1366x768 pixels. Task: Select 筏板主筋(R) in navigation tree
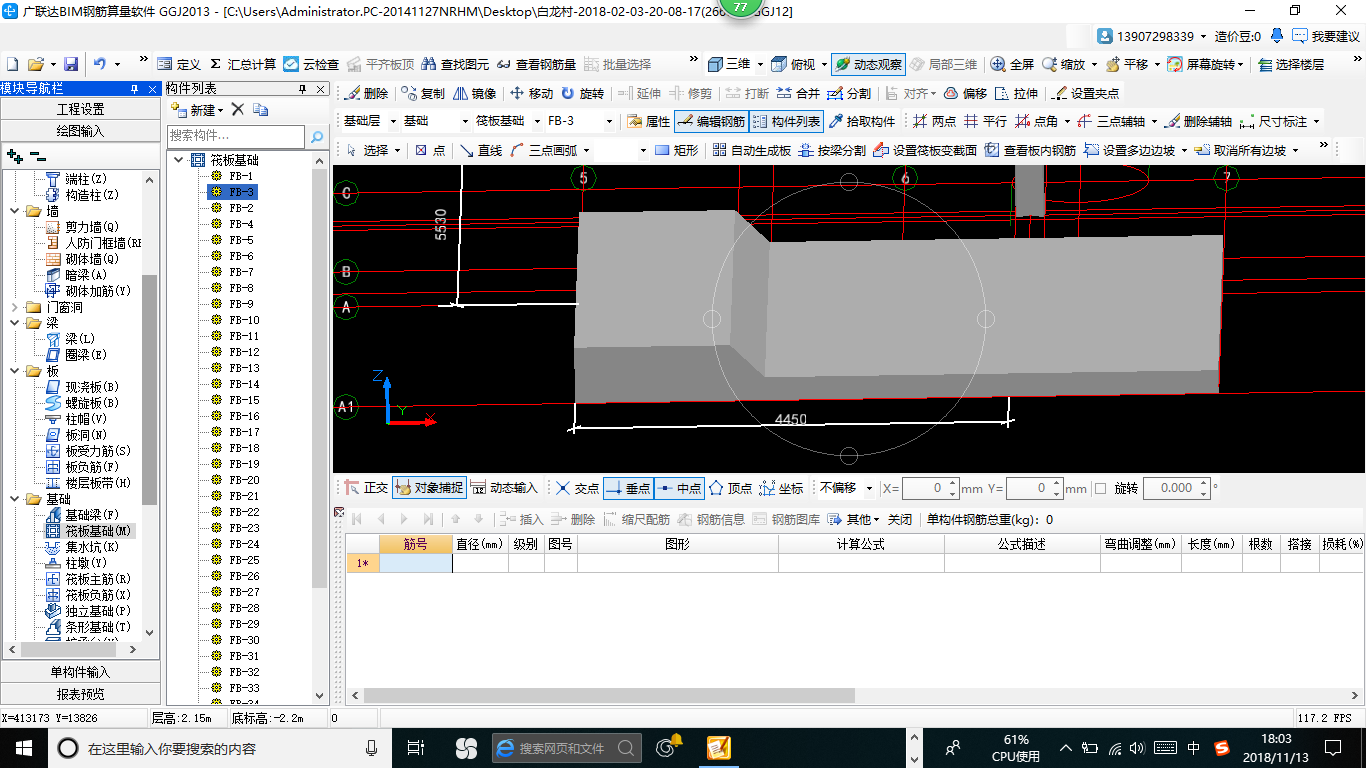tap(89, 579)
